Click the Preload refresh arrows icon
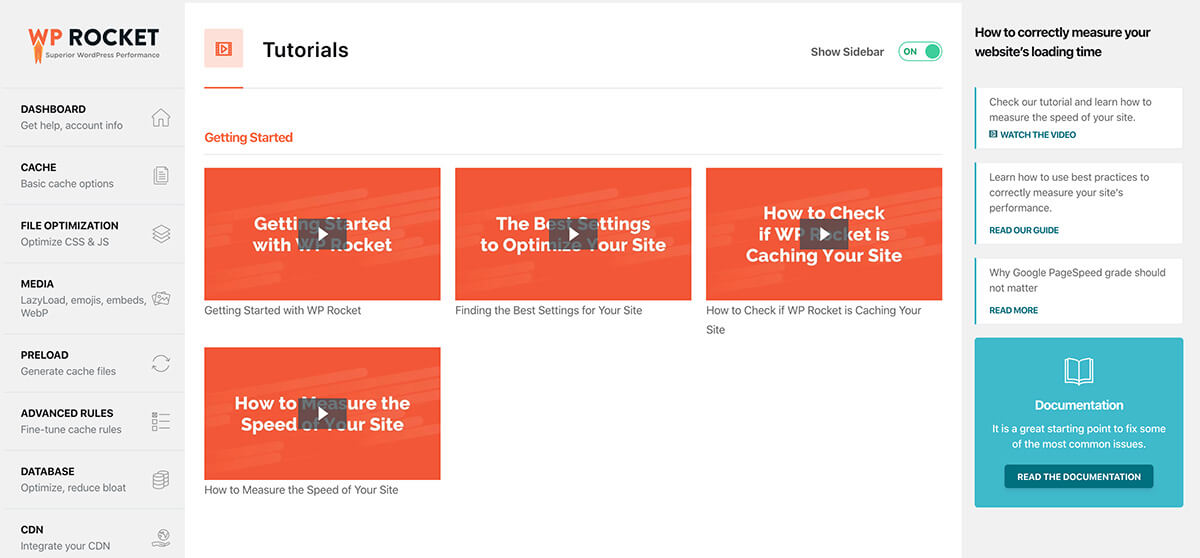The width and height of the screenshot is (1200, 558). [x=160, y=363]
